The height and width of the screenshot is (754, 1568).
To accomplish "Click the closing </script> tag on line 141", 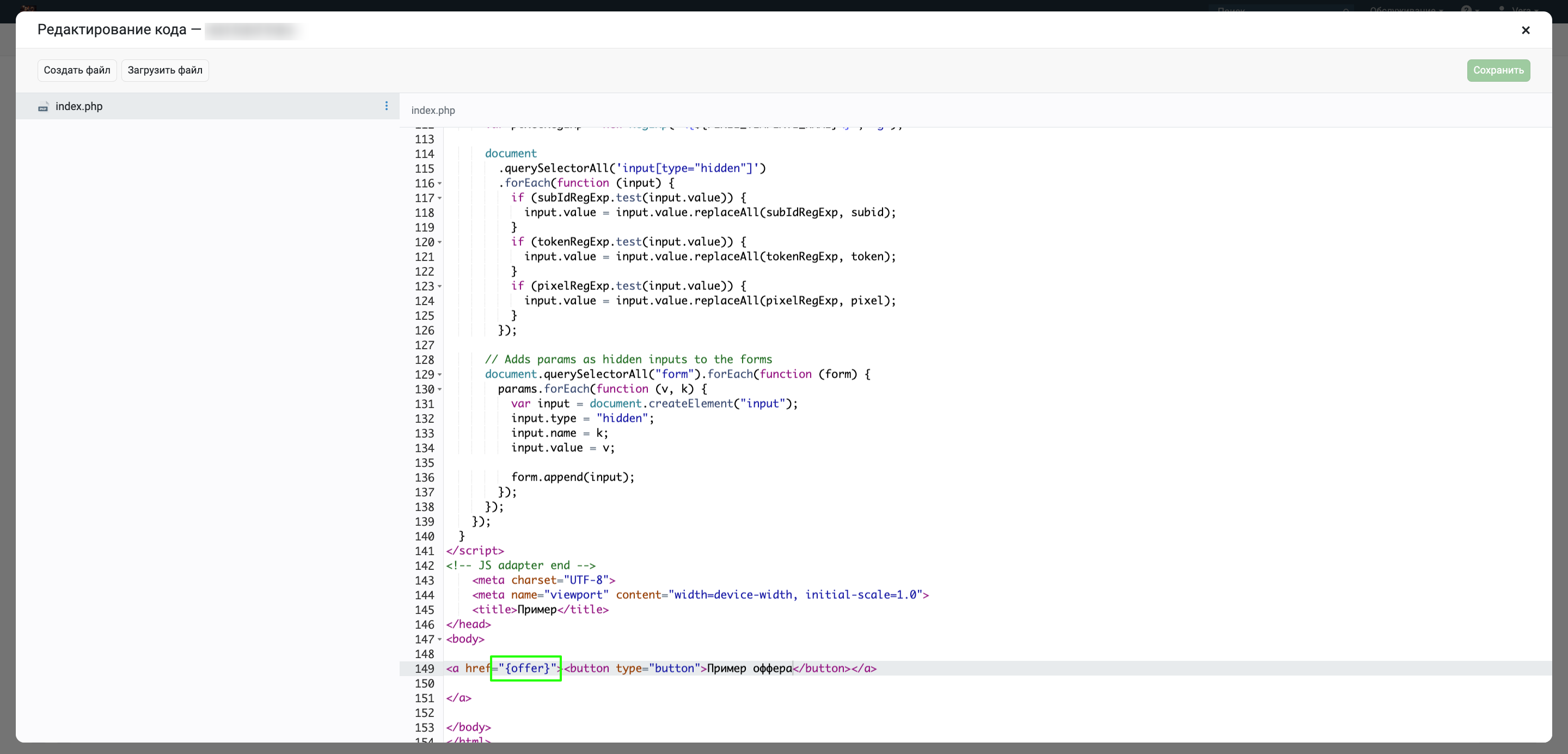I will (x=475, y=551).
